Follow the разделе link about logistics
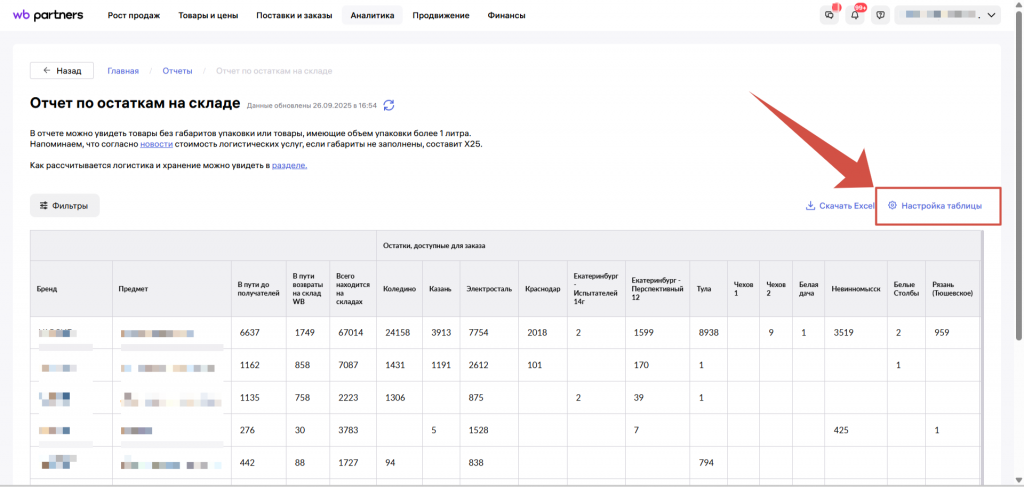 pos(289,165)
